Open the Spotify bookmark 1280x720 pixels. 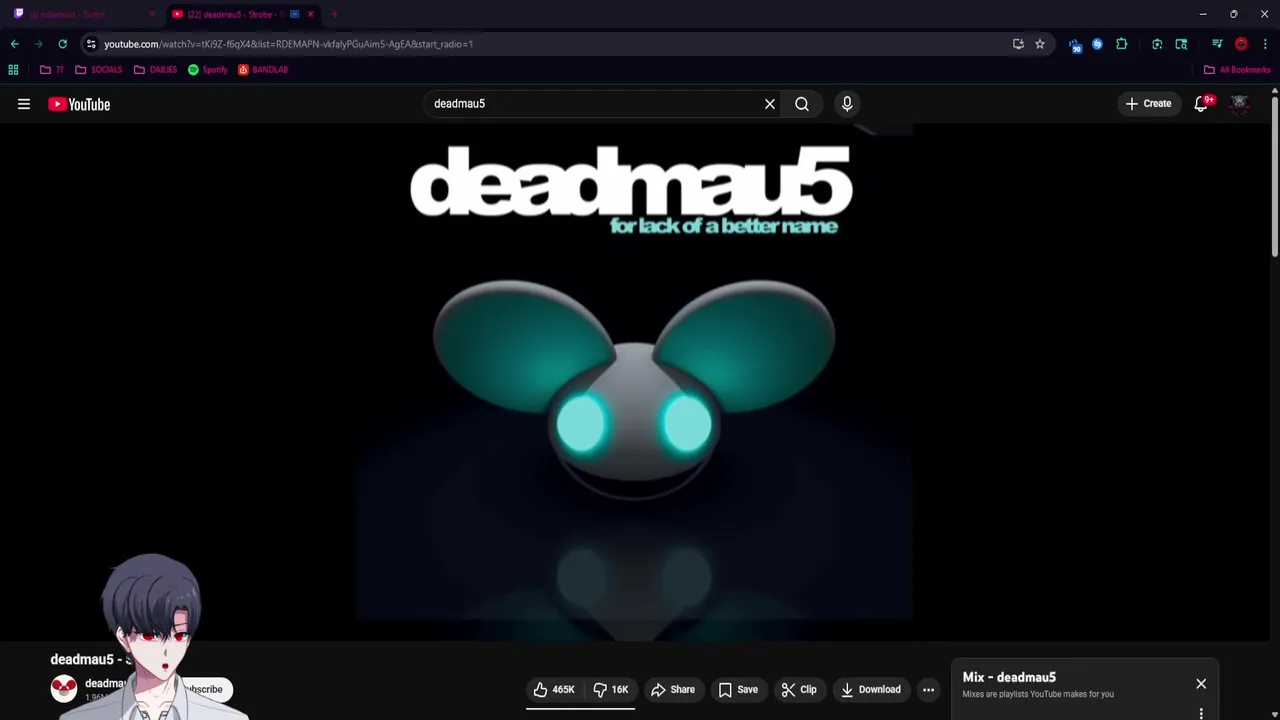click(x=208, y=70)
